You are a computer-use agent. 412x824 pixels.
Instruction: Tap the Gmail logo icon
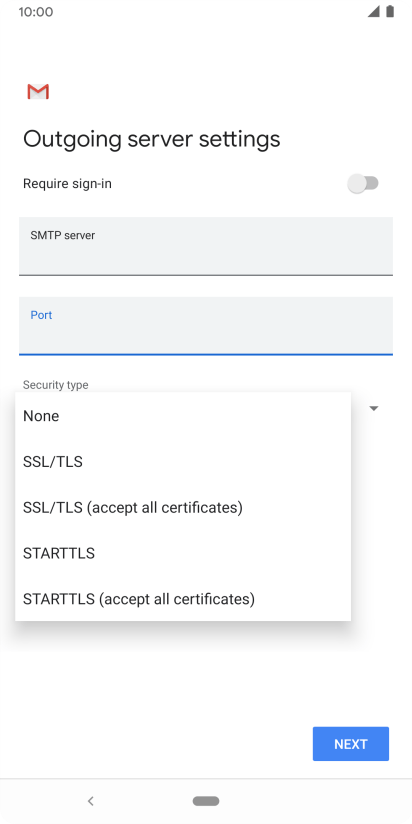[38, 91]
